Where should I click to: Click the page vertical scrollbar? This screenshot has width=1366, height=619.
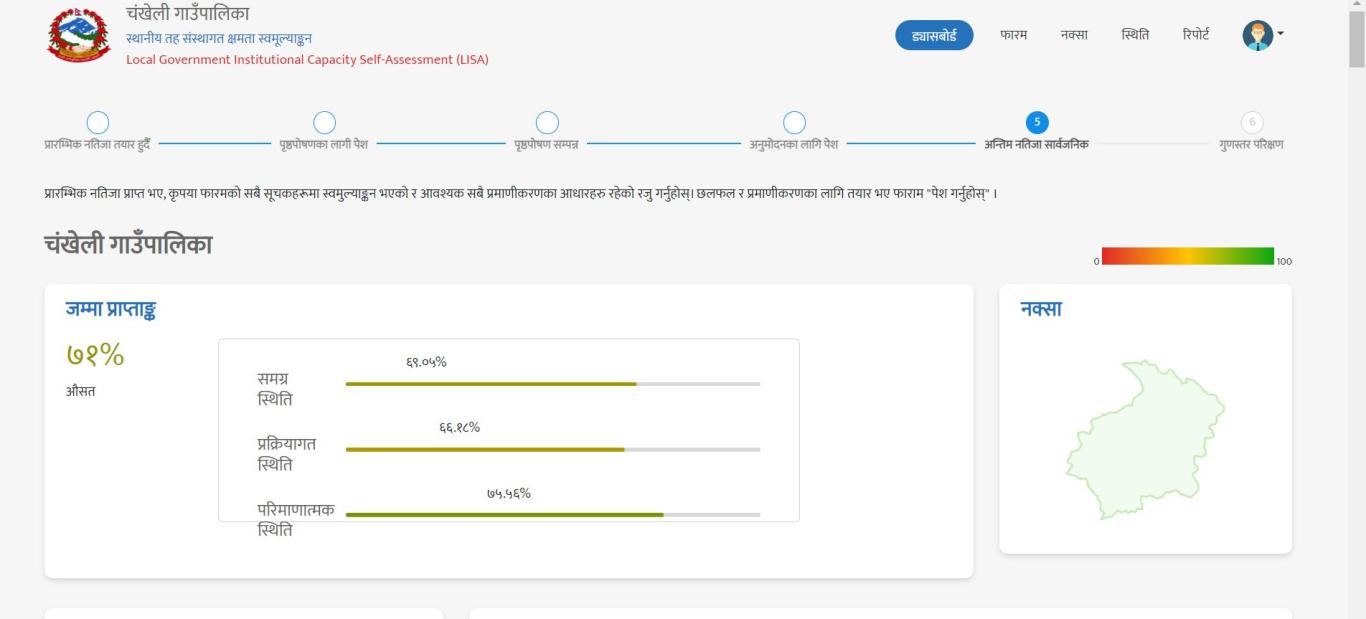coord(1357,310)
